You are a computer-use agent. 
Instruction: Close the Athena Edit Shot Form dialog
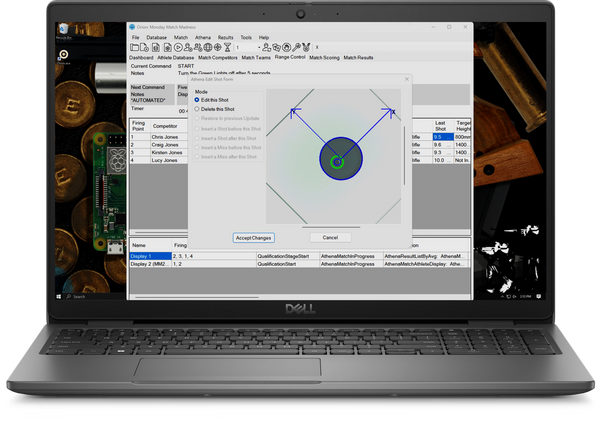click(406, 79)
